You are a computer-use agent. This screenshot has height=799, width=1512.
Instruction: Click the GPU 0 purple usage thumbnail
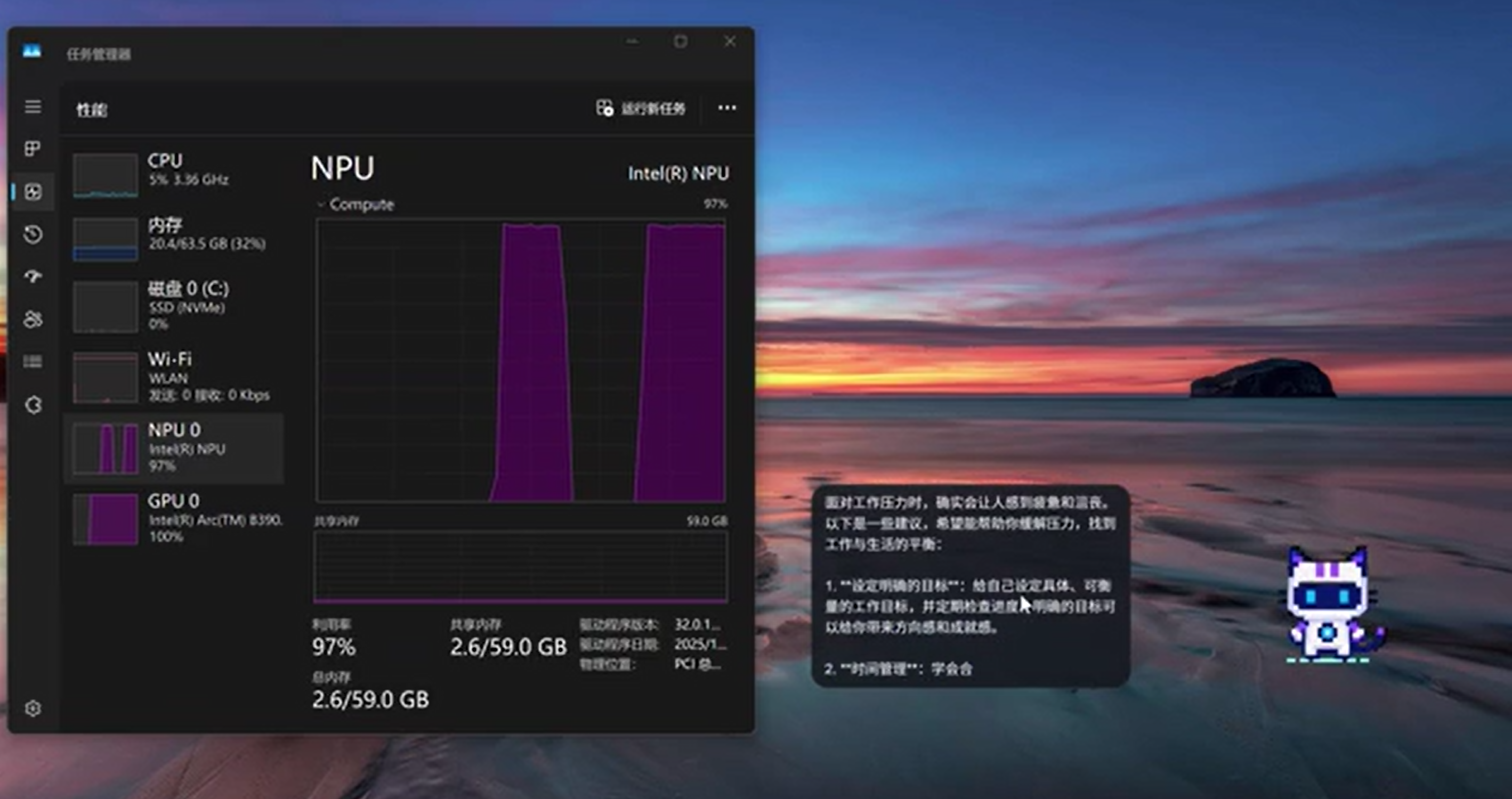tap(106, 519)
